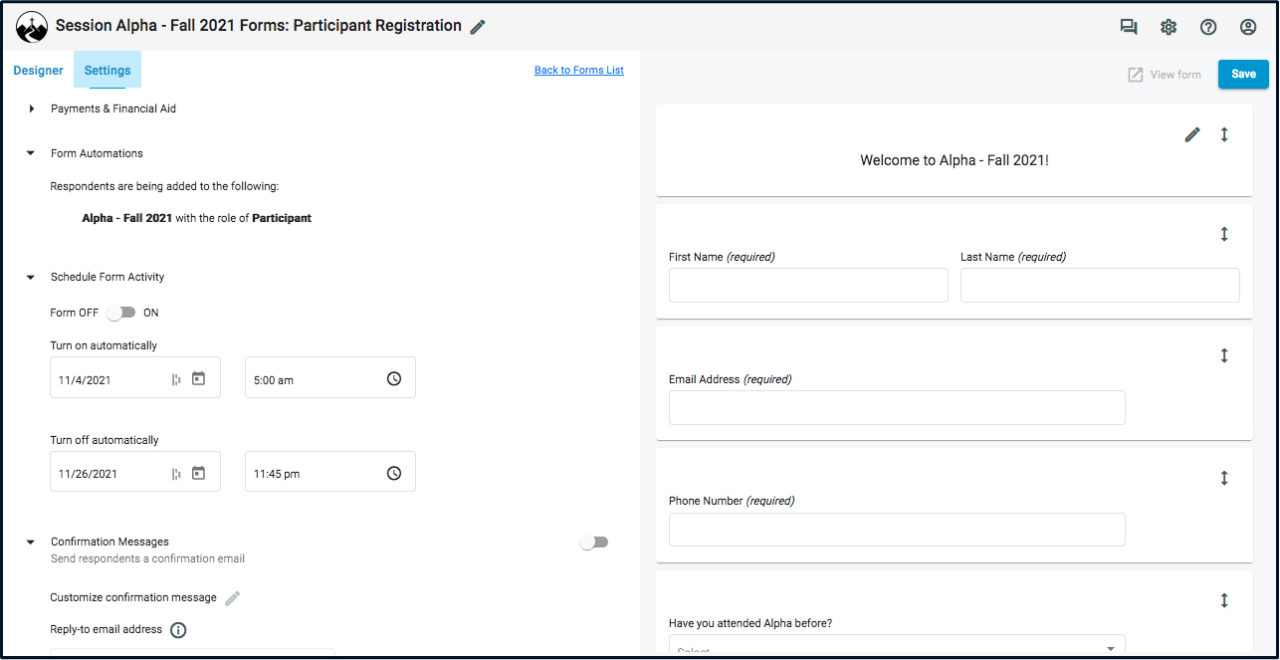Click the info icon beside Reply-to email address
1280x660 pixels.
tap(179, 630)
